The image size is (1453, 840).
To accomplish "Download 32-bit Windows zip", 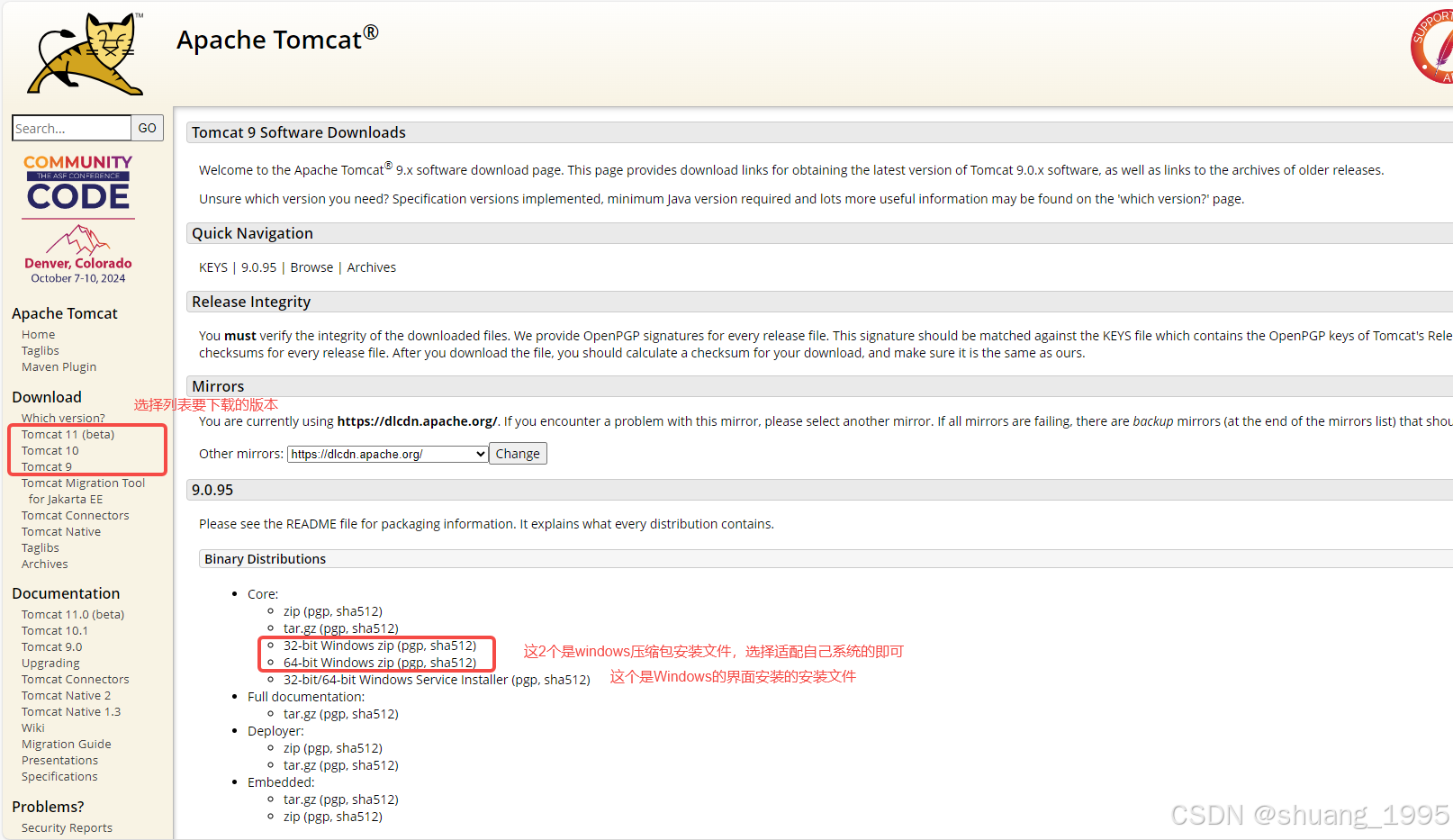I will pos(338,646).
